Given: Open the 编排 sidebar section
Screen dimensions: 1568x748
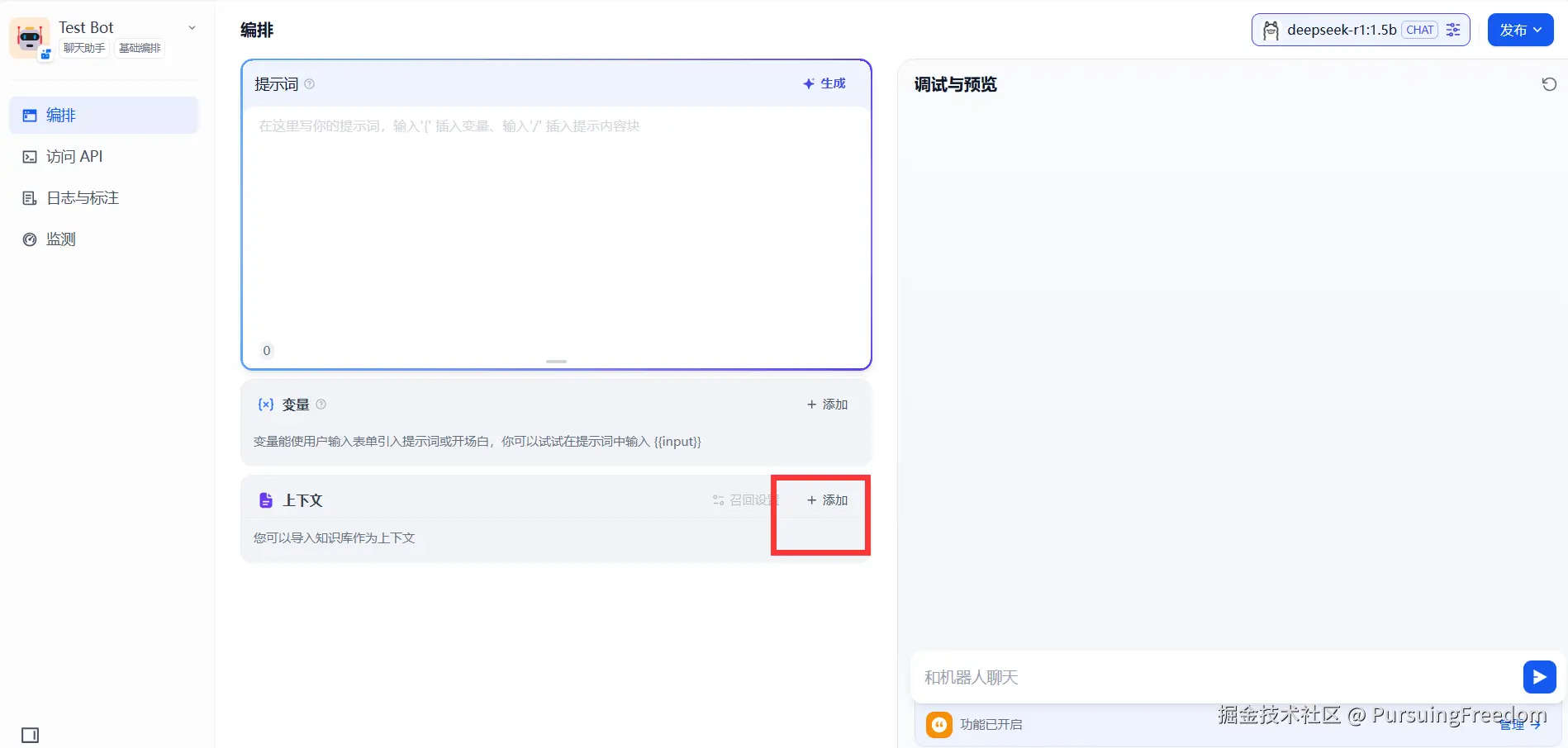Looking at the screenshot, I should click(x=104, y=116).
